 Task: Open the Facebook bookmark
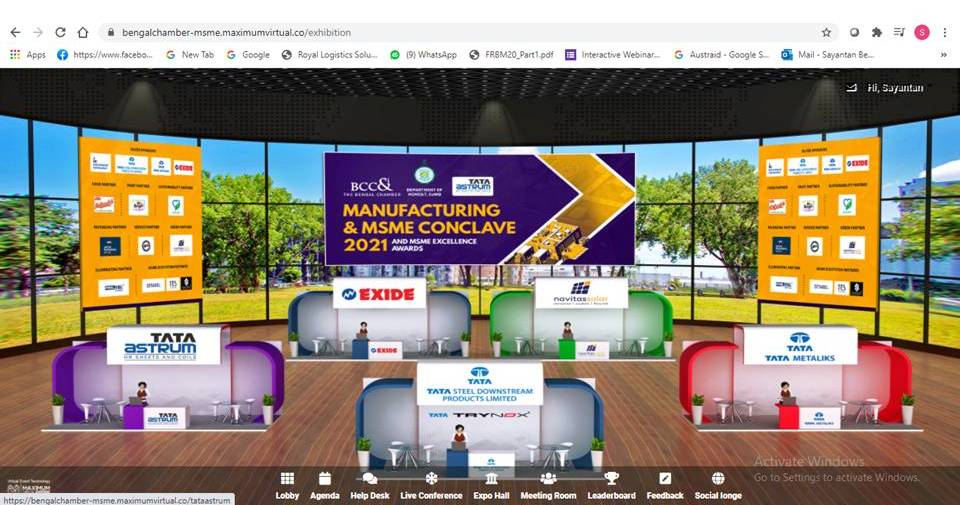click(105, 54)
